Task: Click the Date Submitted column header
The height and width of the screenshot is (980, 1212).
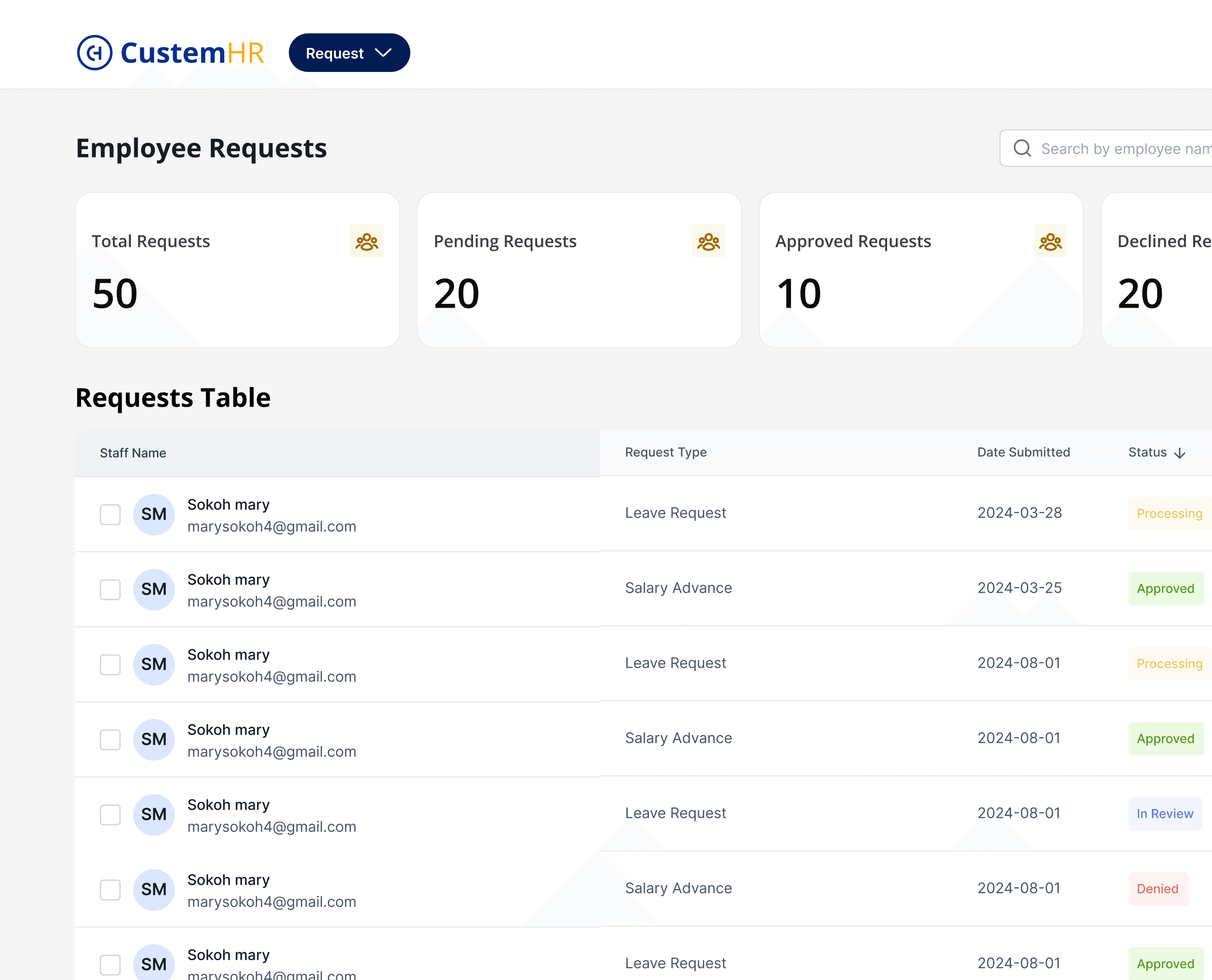Action: point(1023,452)
